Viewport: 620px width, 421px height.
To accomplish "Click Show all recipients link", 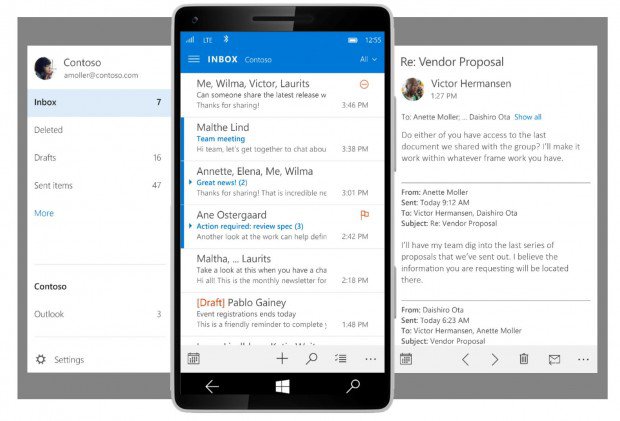I will tap(527, 117).
